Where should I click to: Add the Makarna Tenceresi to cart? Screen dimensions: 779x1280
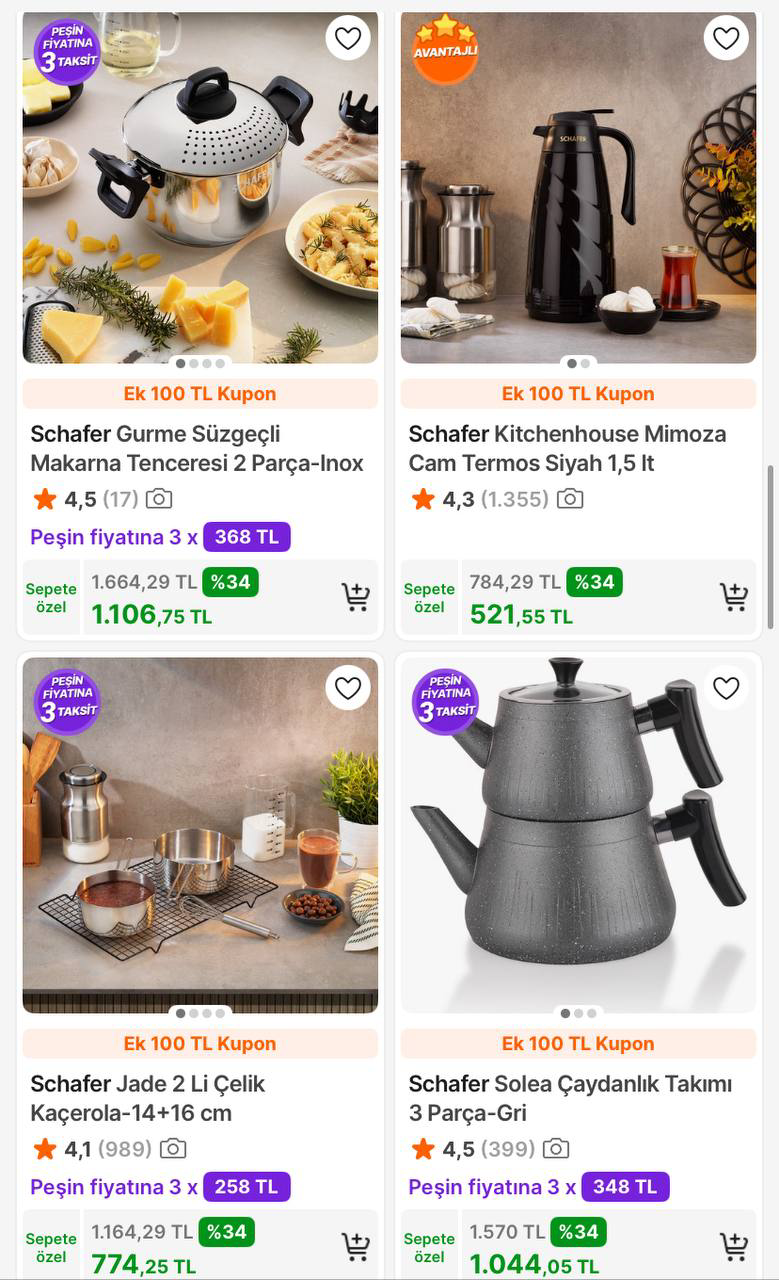pyautogui.click(x=356, y=597)
